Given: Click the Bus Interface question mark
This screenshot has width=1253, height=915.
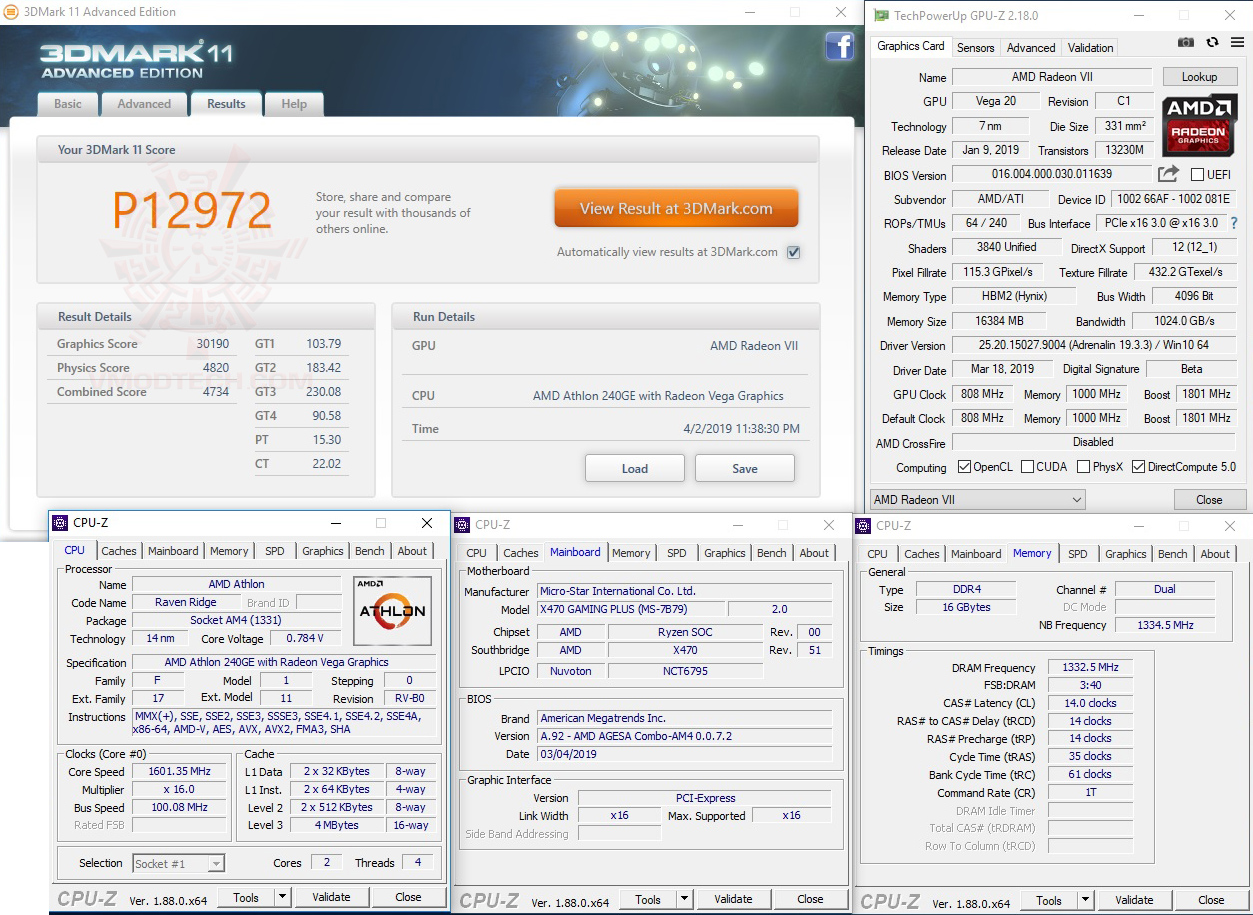Looking at the screenshot, I should [x=1233, y=223].
